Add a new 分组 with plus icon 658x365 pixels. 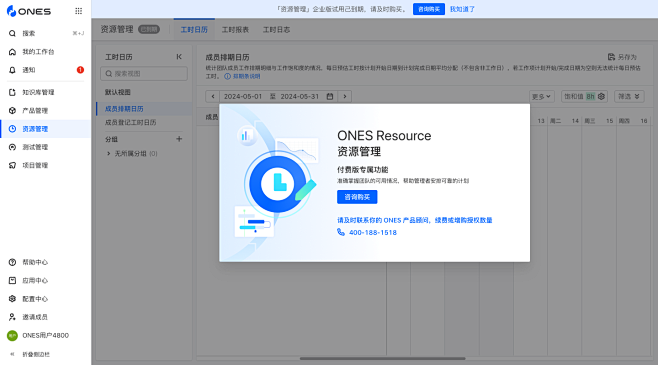179,139
